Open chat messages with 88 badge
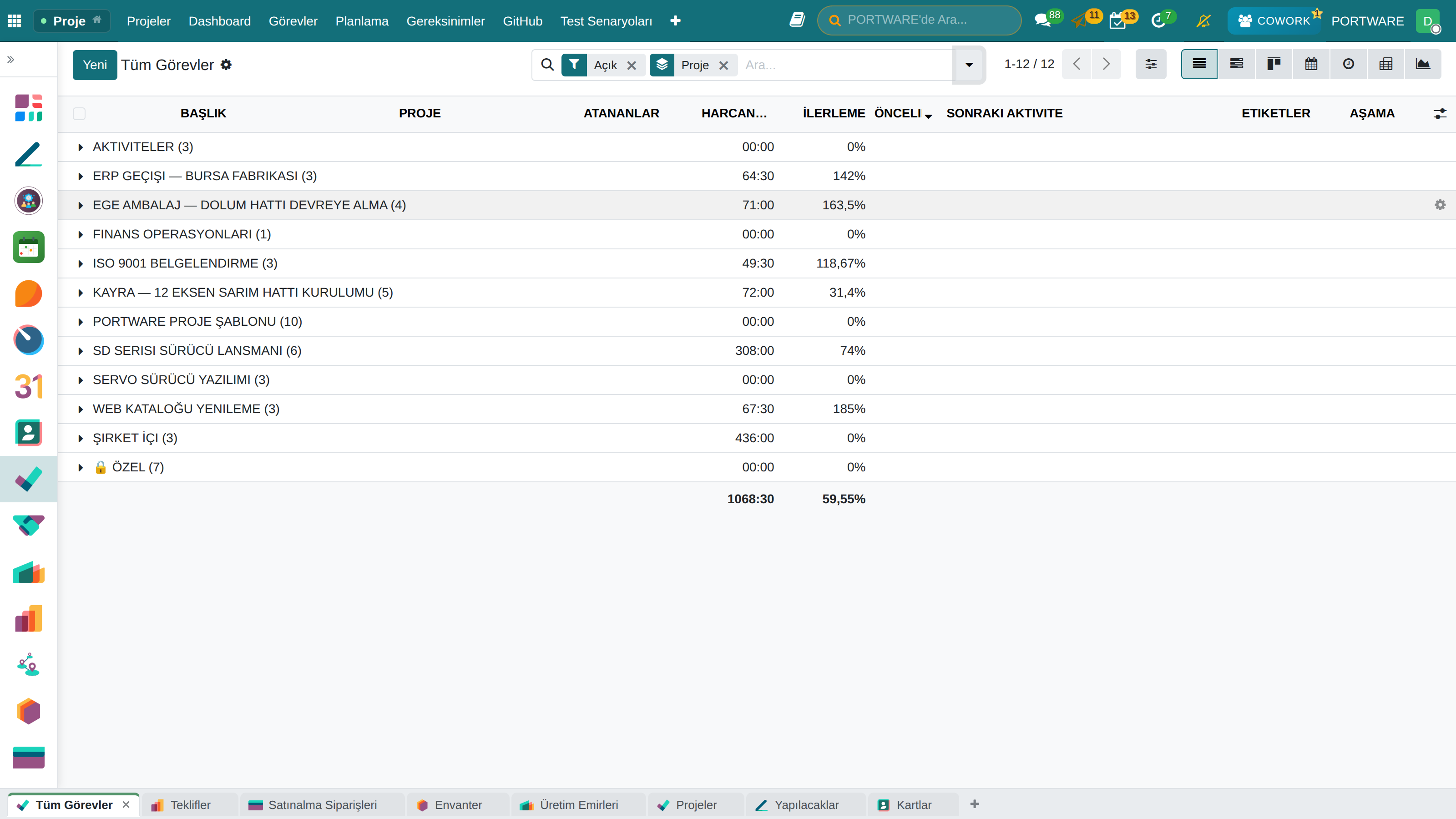Image resolution: width=1456 pixels, height=819 pixels. click(1047, 20)
